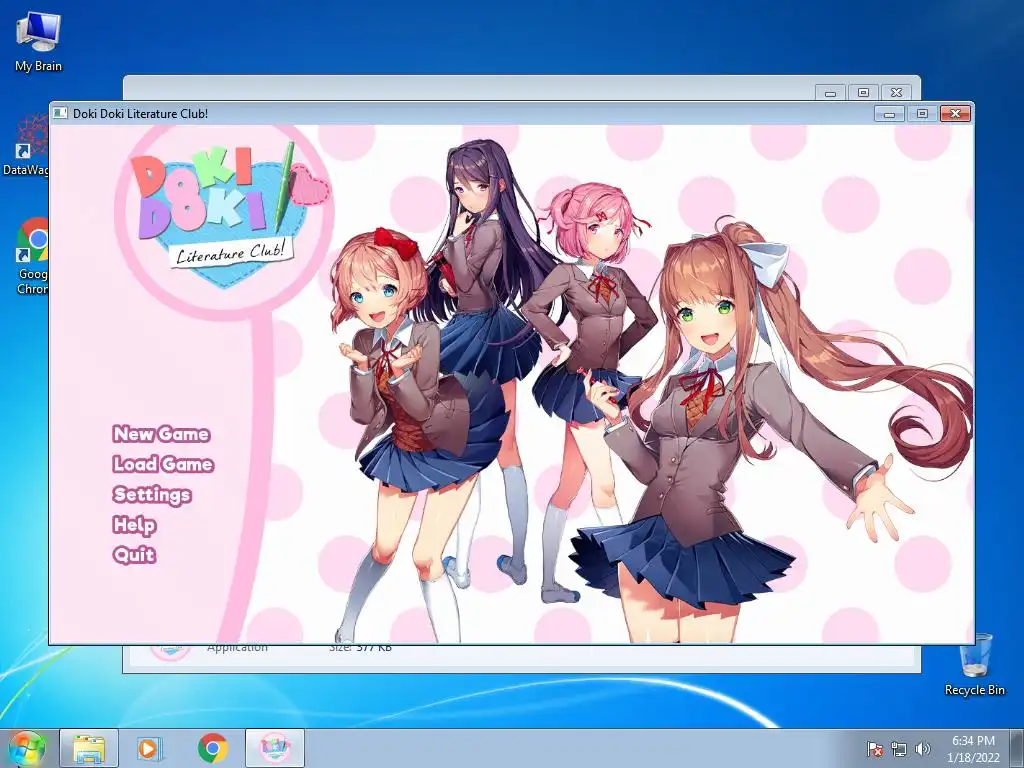The height and width of the screenshot is (768, 1024).
Task: Select the DataWag desktop shortcut
Action: click(26, 145)
